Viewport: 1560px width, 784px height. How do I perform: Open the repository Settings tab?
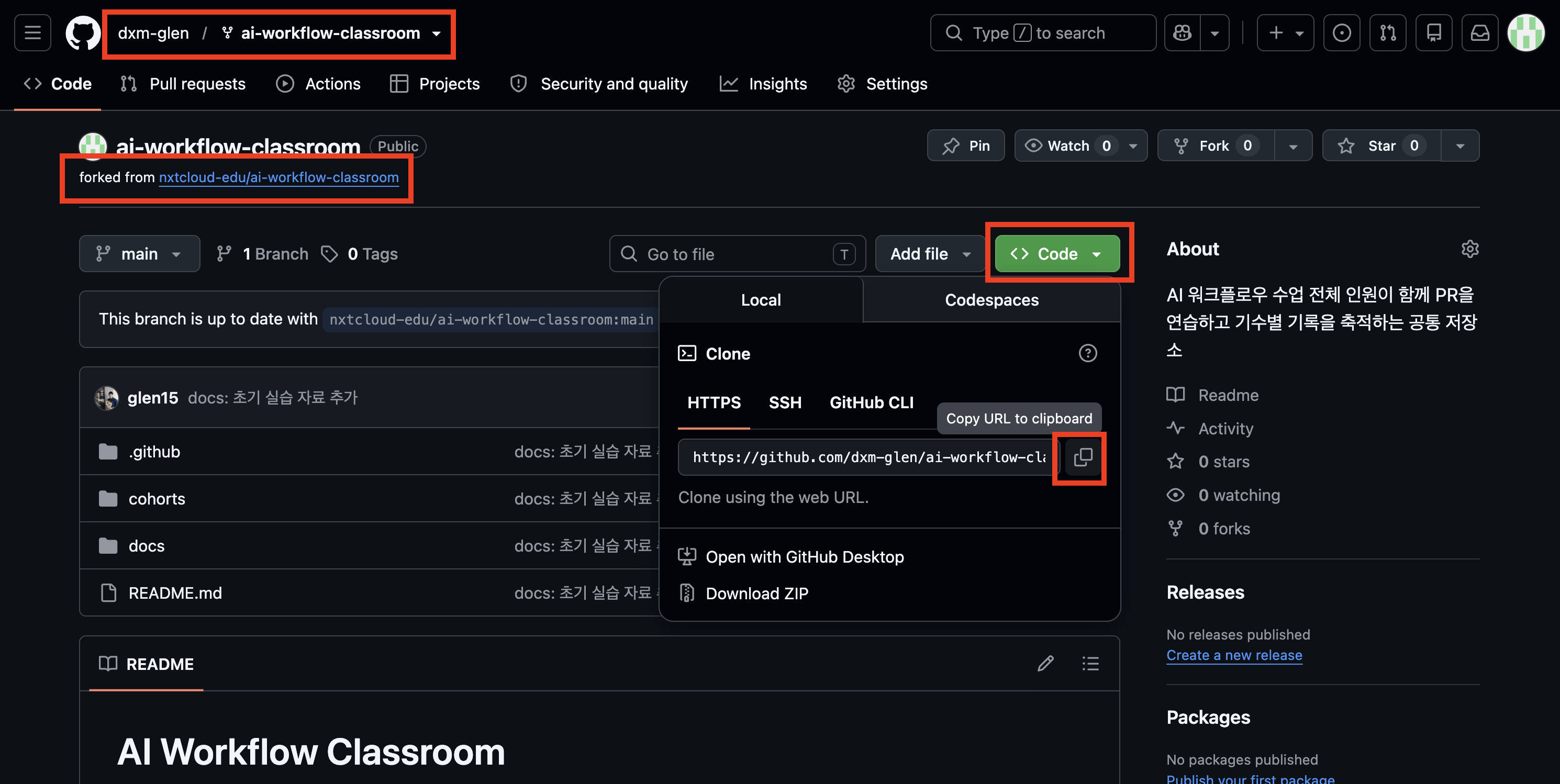[x=882, y=84]
